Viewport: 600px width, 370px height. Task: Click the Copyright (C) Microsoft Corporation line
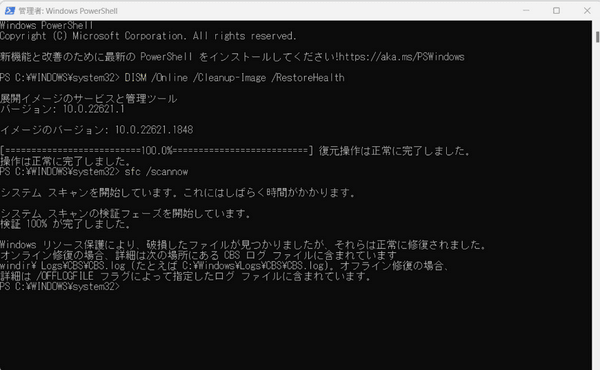(x=148, y=36)
